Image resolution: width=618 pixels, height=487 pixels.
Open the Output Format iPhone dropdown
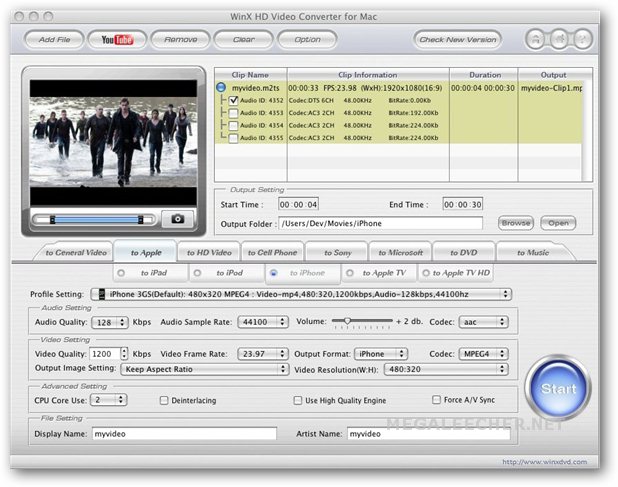coord(381,354)
